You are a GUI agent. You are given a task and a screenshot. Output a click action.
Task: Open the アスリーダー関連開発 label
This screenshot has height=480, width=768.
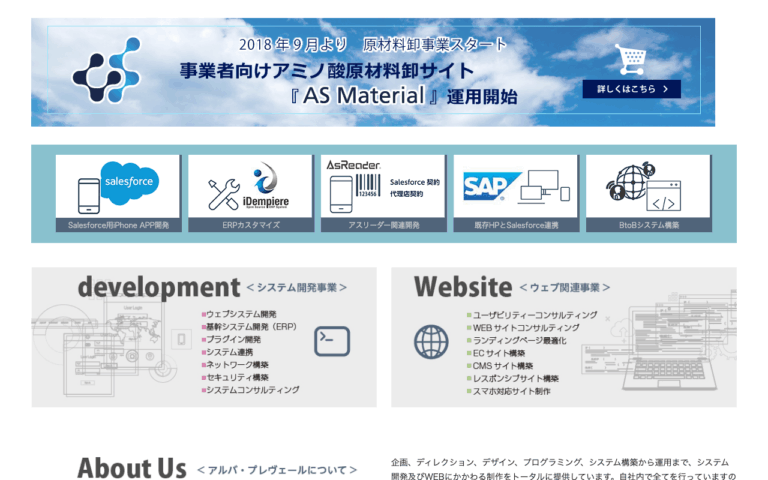click(x=384, y=225)
